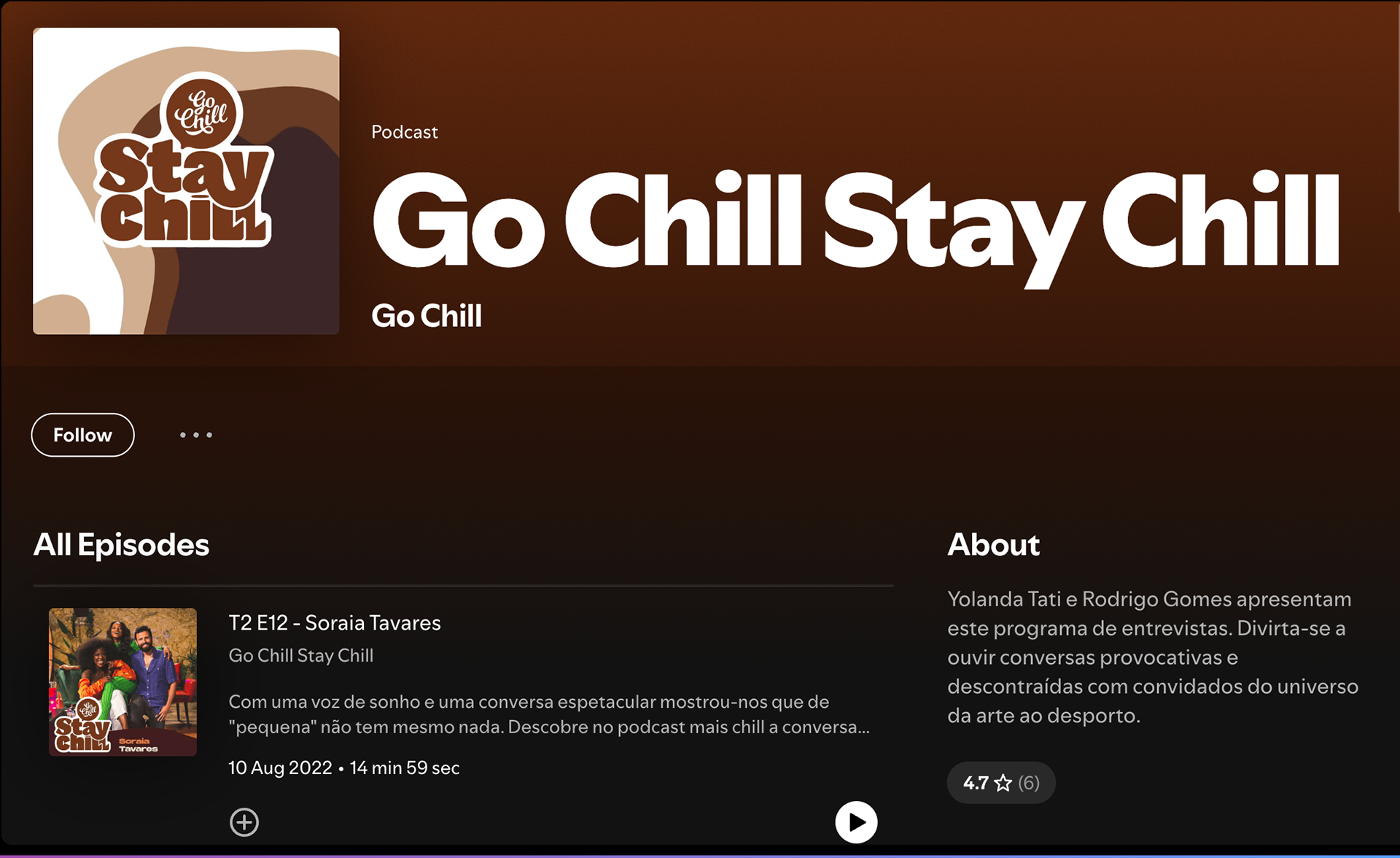
Task: Open the episode titled T2 E12 - Soraia Tavares
Action: [x=335, y=623]
